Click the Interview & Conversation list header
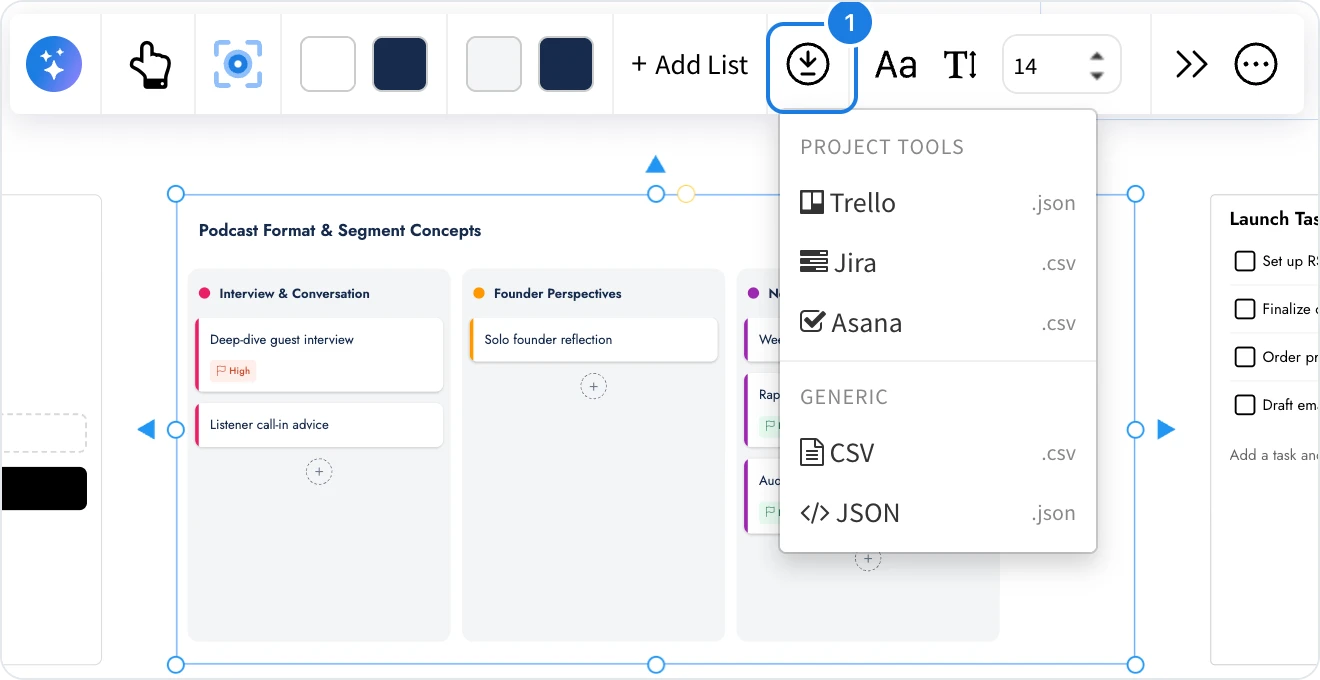 [x=294, y=294]
